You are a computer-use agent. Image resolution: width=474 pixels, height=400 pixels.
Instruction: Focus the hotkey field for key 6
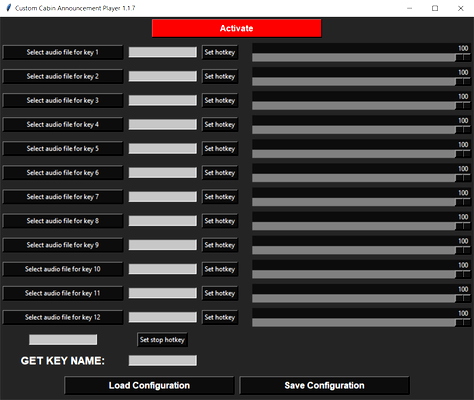163,173
